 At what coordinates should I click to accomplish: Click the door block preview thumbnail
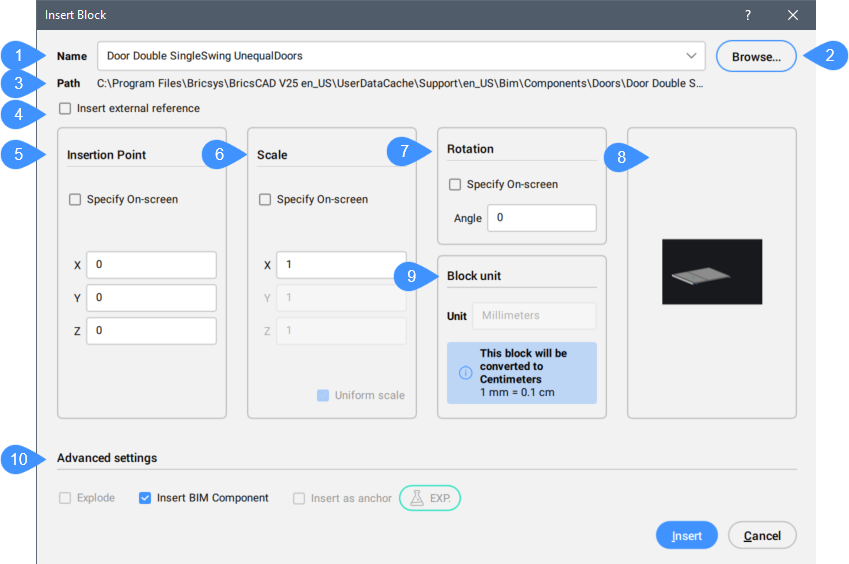[x=712, y=272]
